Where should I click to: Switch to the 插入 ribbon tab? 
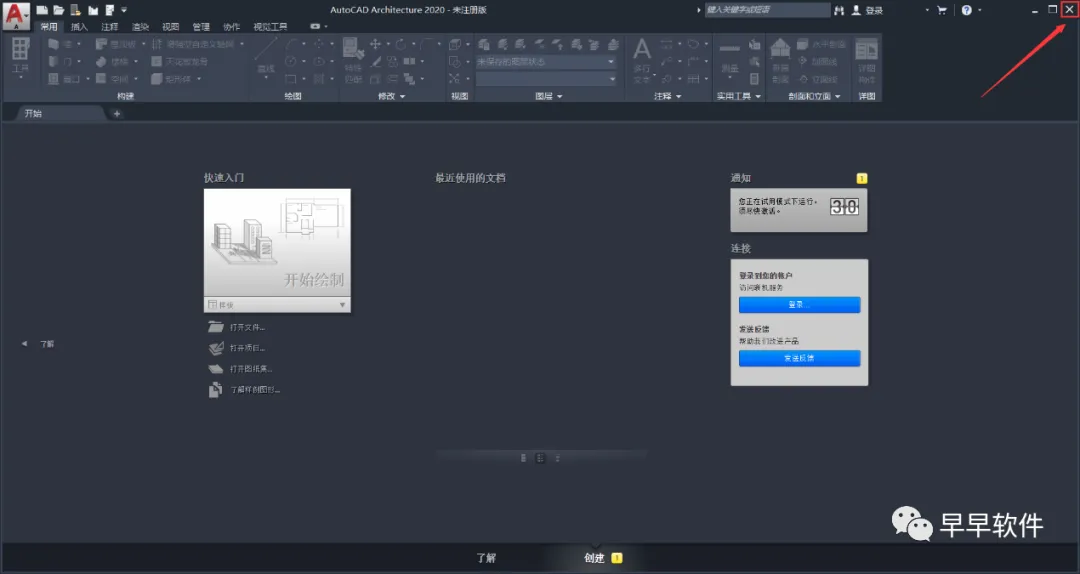coord(79,27)
